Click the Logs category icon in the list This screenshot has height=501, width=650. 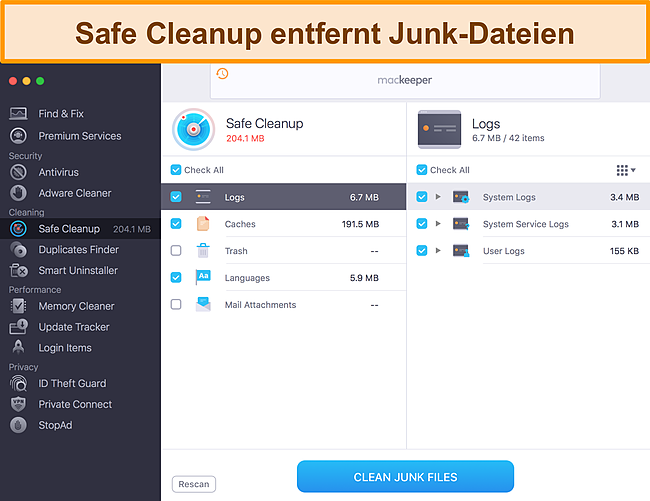203,197
